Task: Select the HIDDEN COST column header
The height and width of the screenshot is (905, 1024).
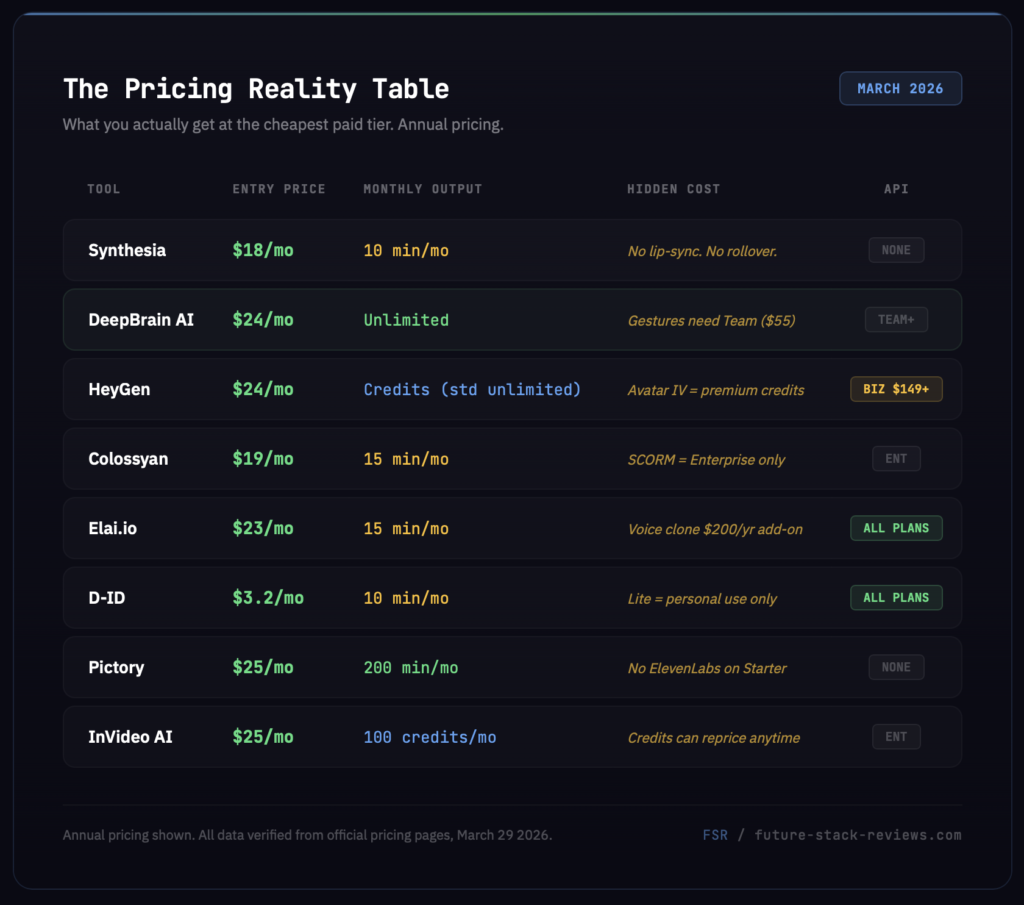Action: (x=672, y=189)
